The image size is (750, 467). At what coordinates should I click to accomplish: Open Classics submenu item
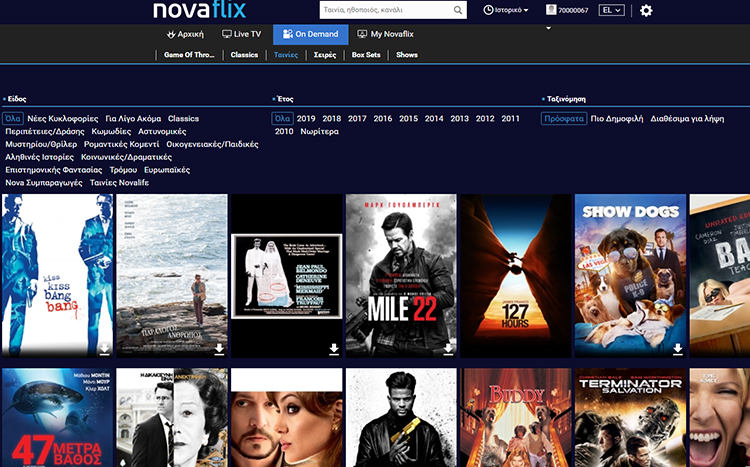[244, 55]
